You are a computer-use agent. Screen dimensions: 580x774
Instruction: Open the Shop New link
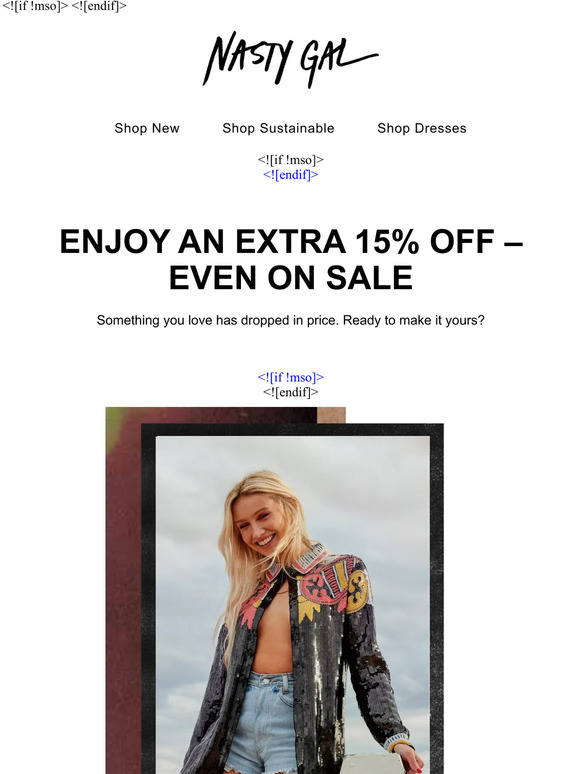coord(147,128)
